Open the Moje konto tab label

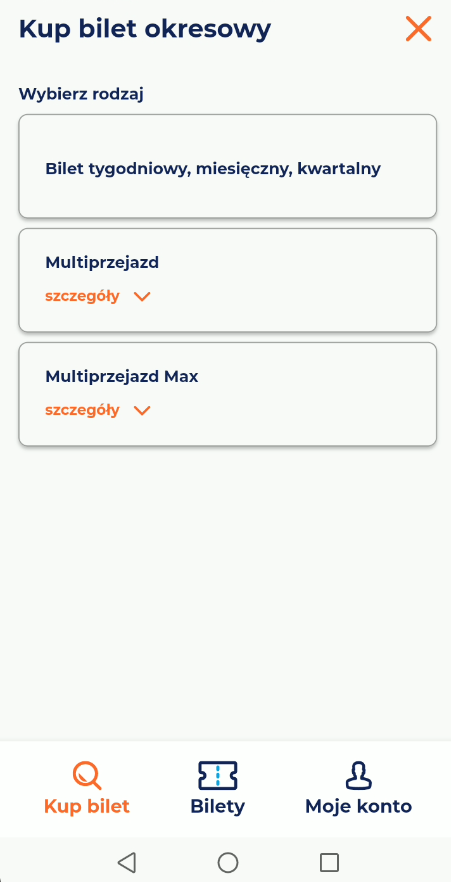pyautogui.click(x=358, y=807)
